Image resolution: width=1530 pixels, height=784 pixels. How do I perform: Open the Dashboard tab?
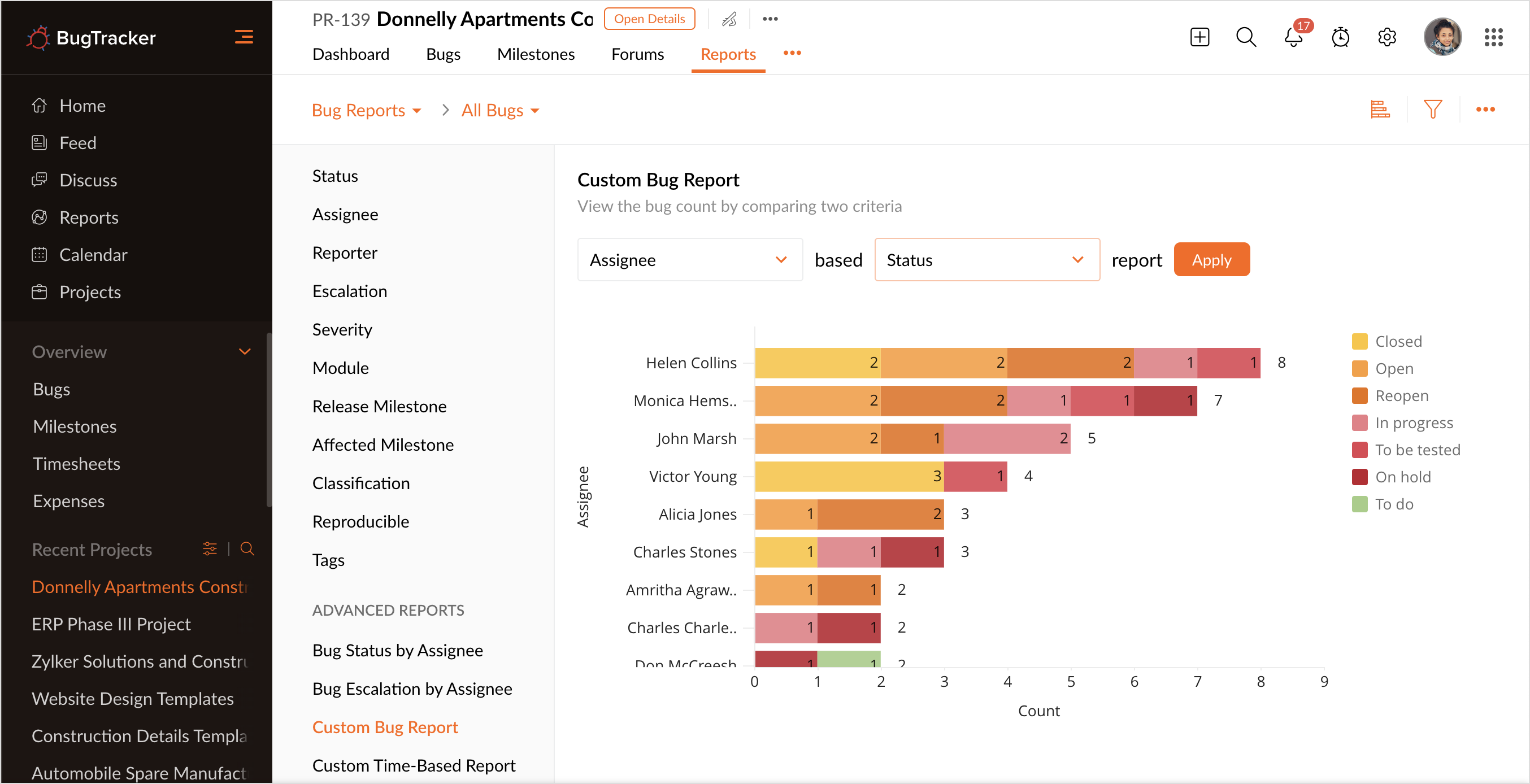(350, 54)
